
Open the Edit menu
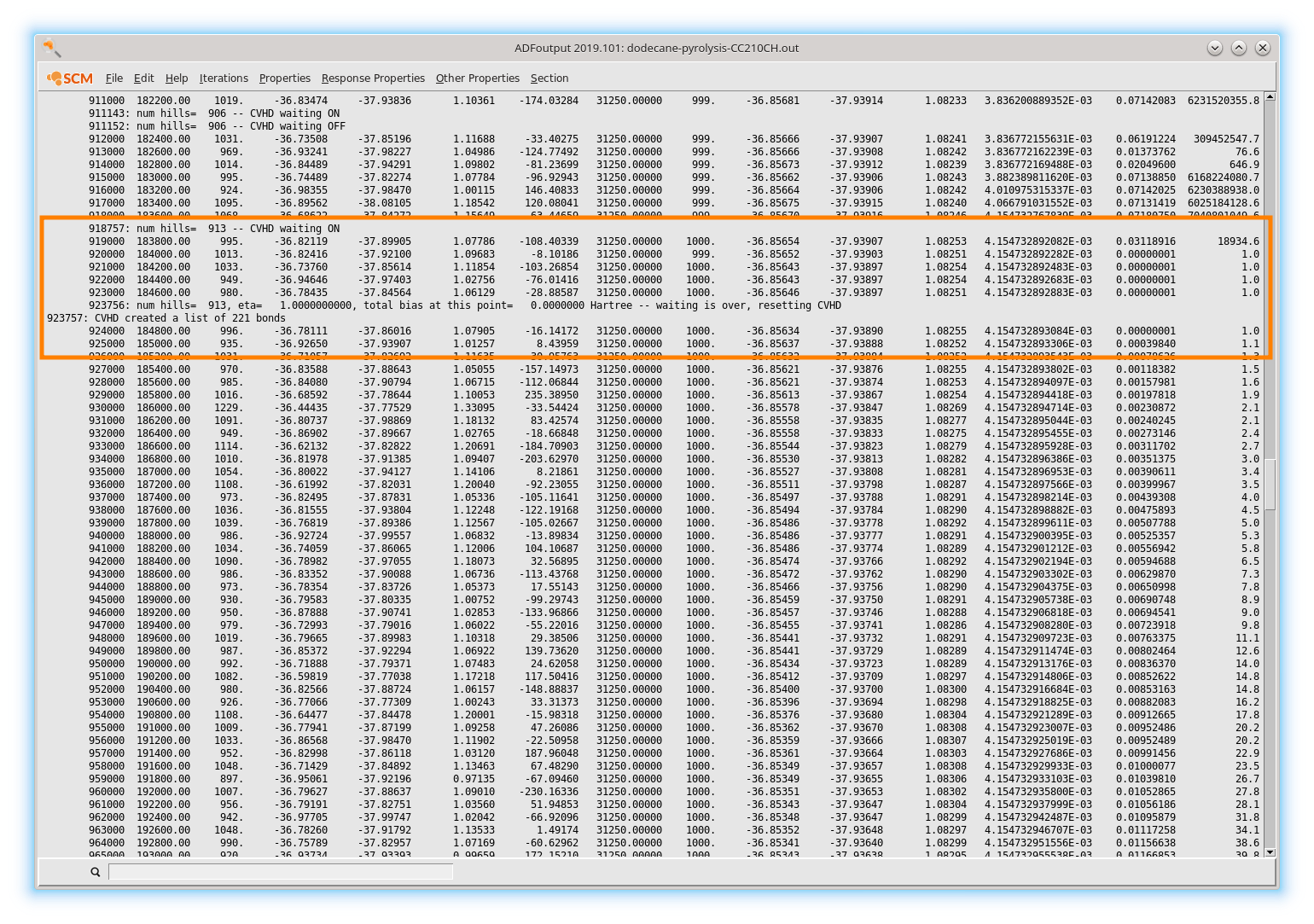143,78
